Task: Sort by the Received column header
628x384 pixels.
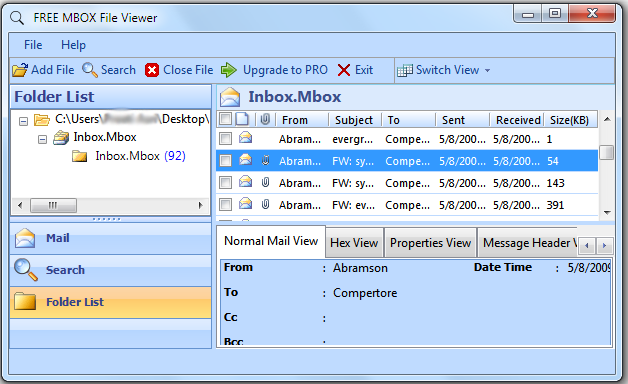Action: [x=518, y=120]
